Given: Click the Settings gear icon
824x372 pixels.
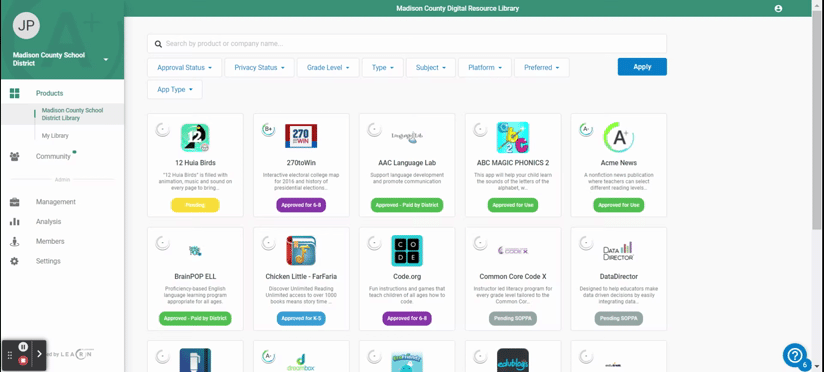Looking at the screenshot, I should 15,261.
